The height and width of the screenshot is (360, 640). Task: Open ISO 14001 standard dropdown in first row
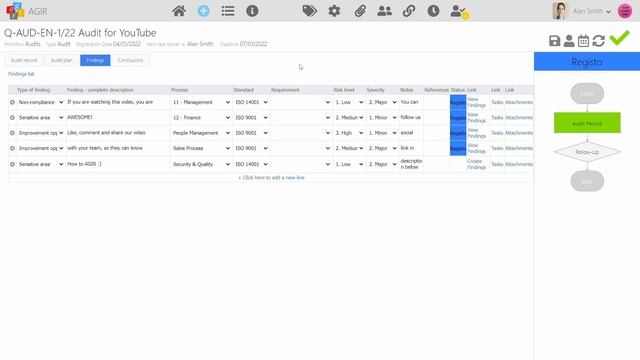[251, 102]
